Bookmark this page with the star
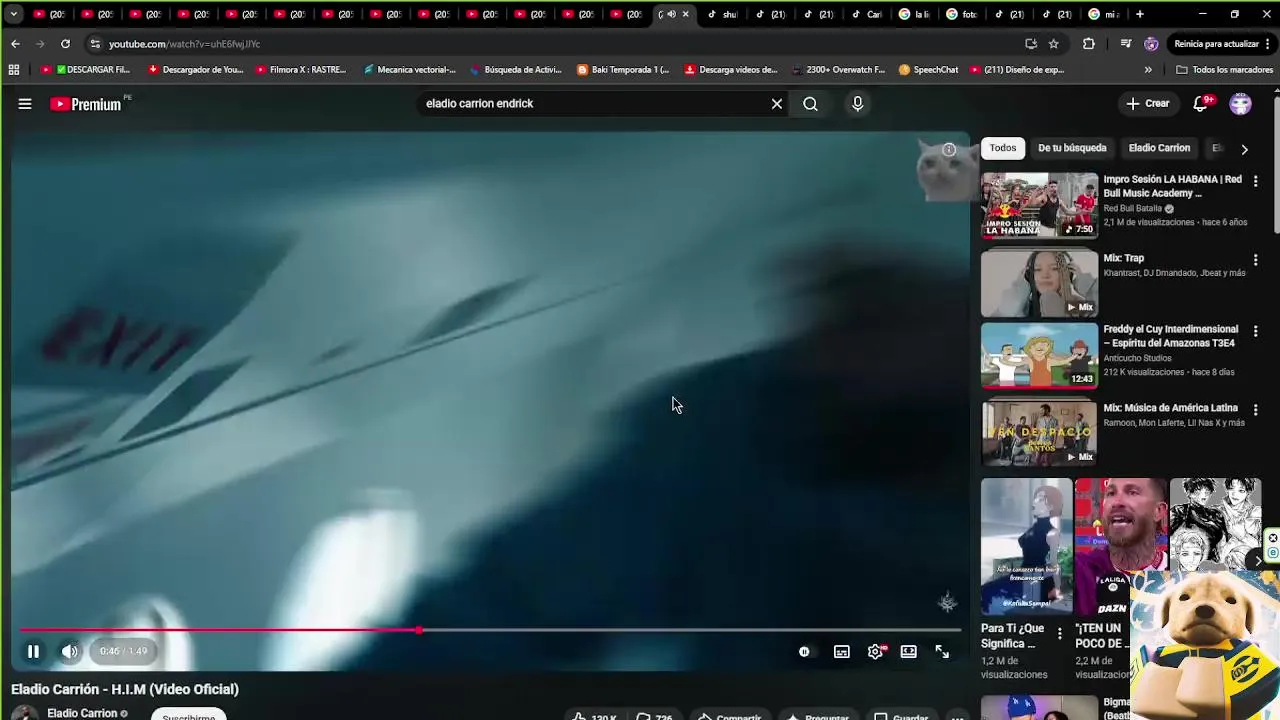 [1053, 44]
